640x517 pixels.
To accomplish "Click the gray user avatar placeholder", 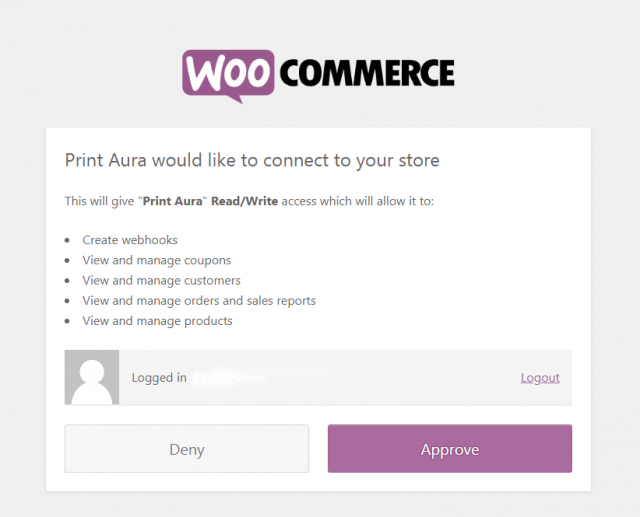I will (x=92, y=377).
